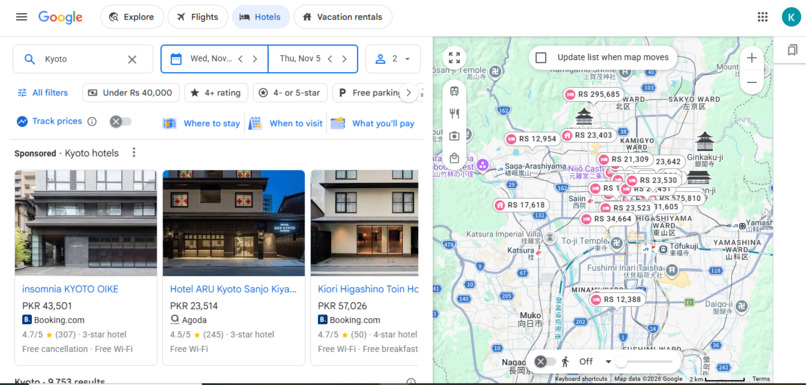Open saved bookmarks side panel
Image resolution: width=806 pixels, height=385 pixels.
pyautogui.click(x=792, y=50)
